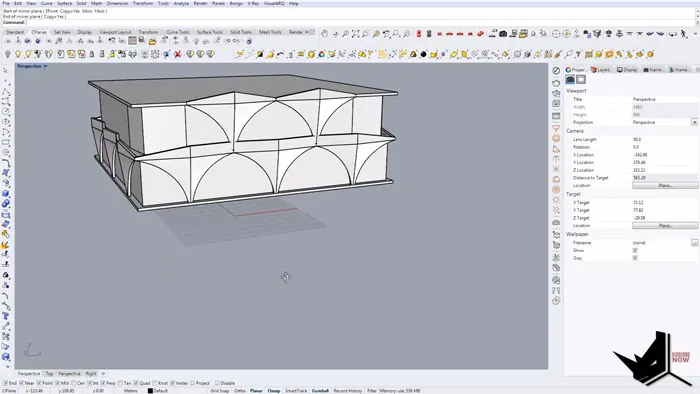Toggle Record History in the status bar
The width and height of the screenshot is (700, 394).
click(348, 391)
